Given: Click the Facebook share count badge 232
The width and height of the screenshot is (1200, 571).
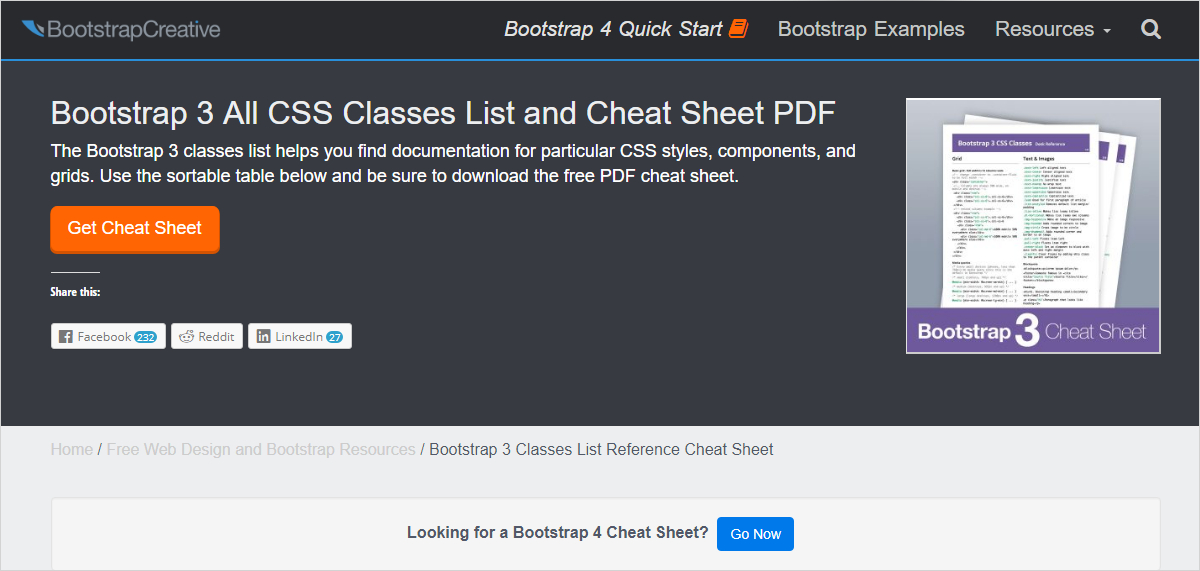Looking at the screenshot, I should coord(145,337).
